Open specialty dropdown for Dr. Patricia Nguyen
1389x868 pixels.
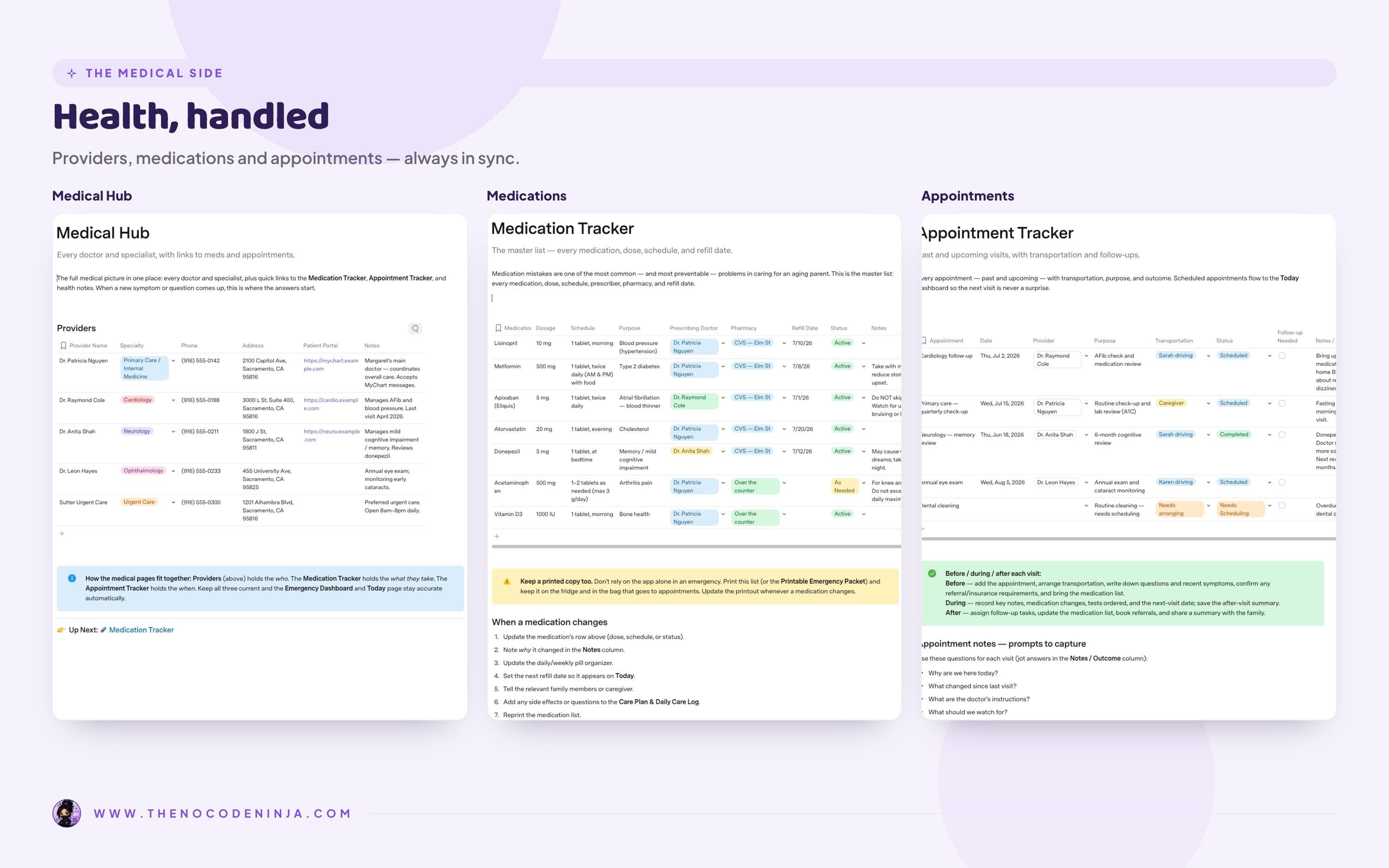(x=173, y=361)
